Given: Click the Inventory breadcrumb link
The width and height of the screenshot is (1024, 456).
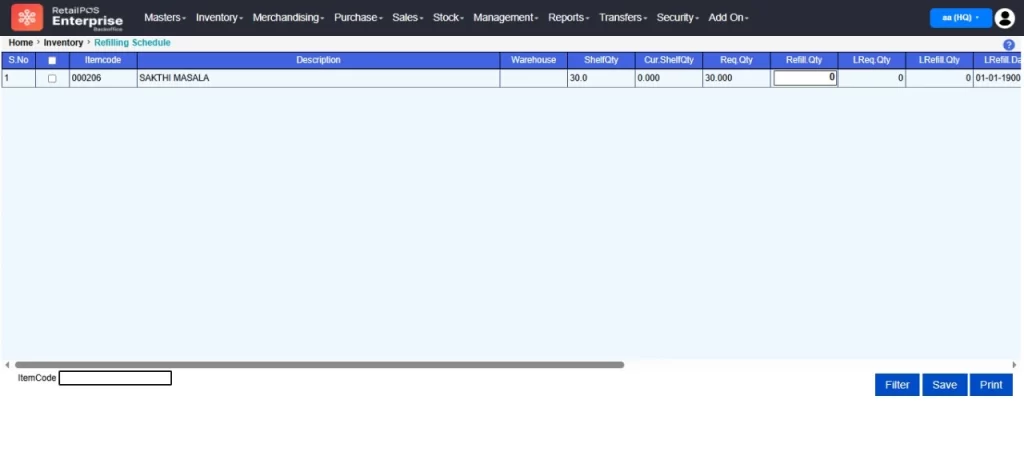Looking at the screenshot, I should point(63,42).
